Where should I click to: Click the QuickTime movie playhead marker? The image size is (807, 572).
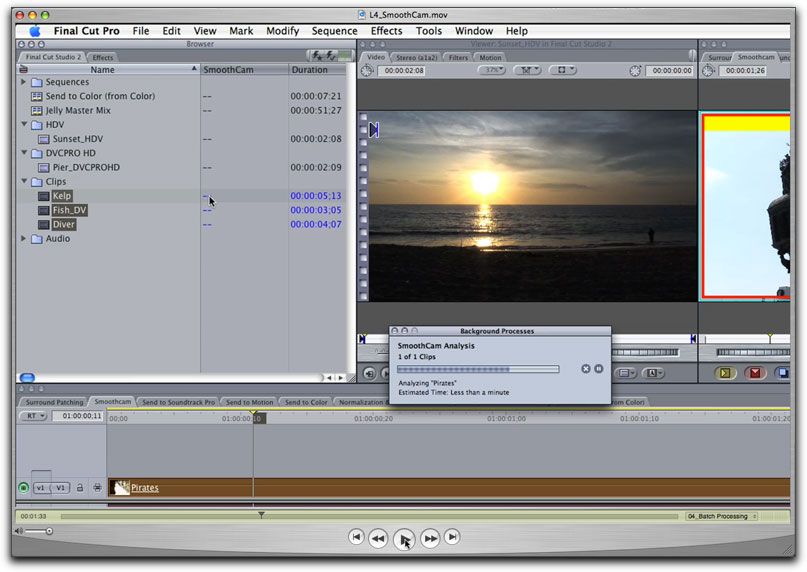click(x=261, y=515)
